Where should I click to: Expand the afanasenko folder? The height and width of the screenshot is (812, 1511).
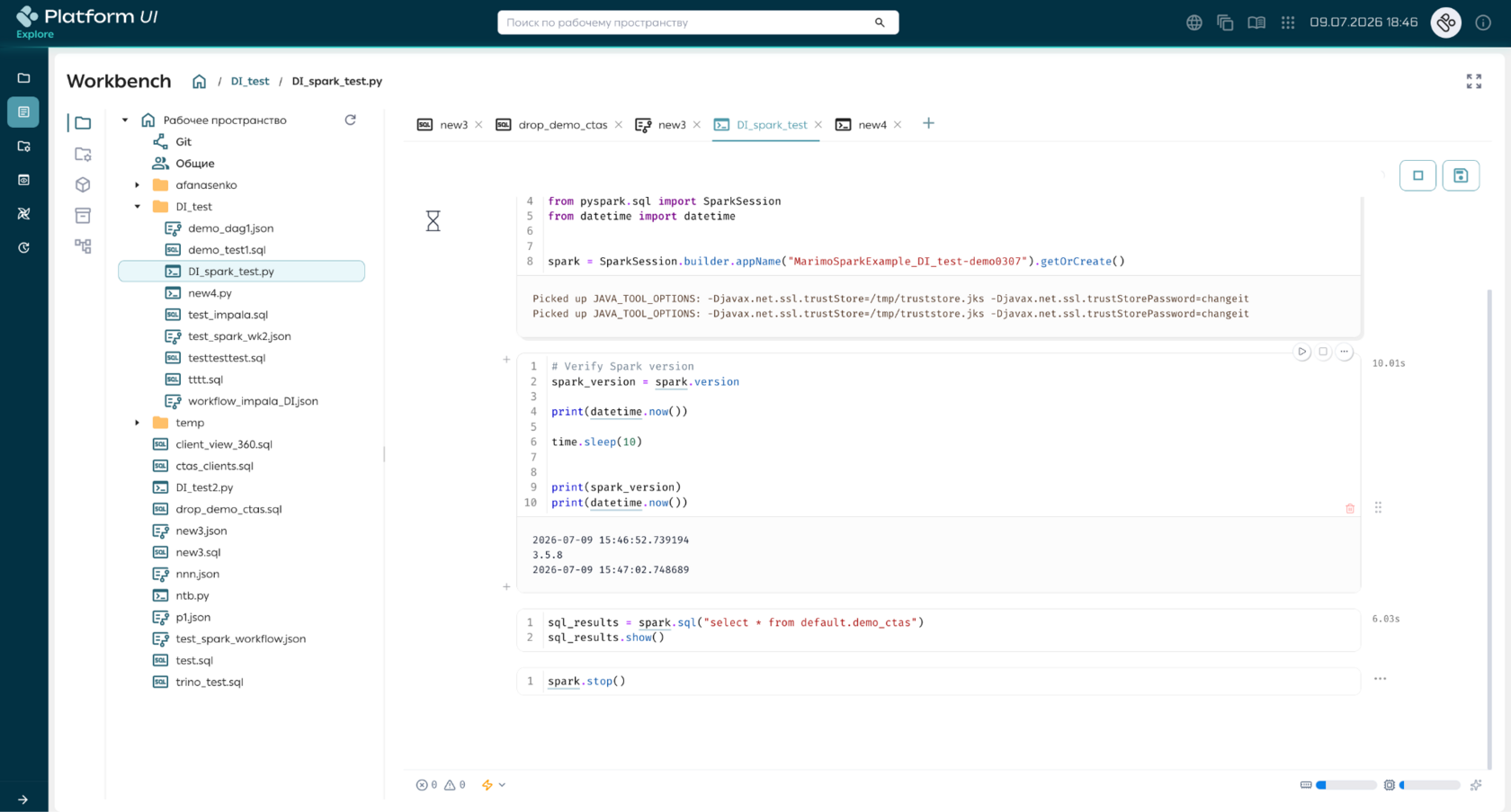click(x=138, y=185)
